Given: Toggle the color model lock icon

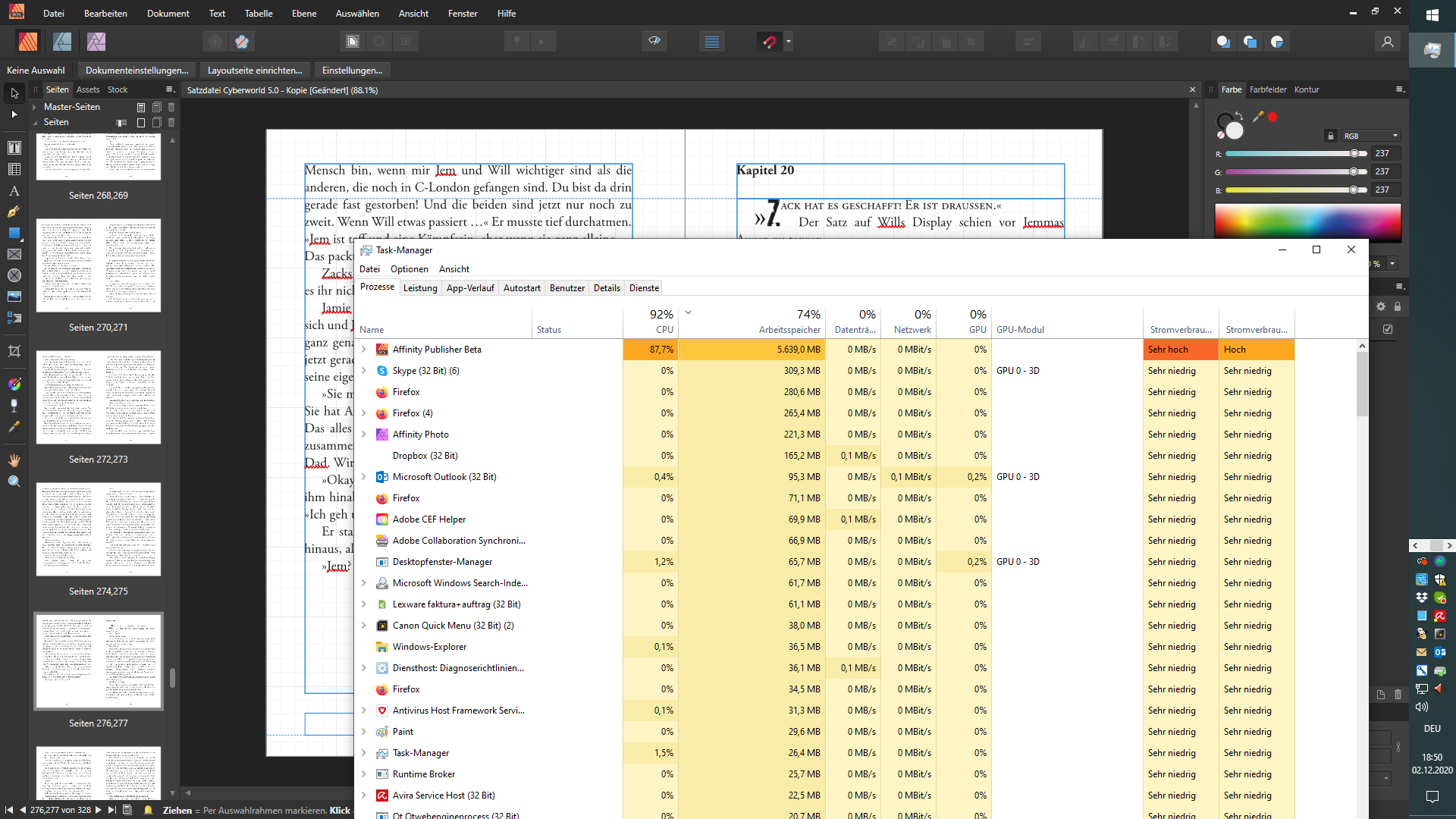Looking at the screenshot, I should coord(1330,136).
